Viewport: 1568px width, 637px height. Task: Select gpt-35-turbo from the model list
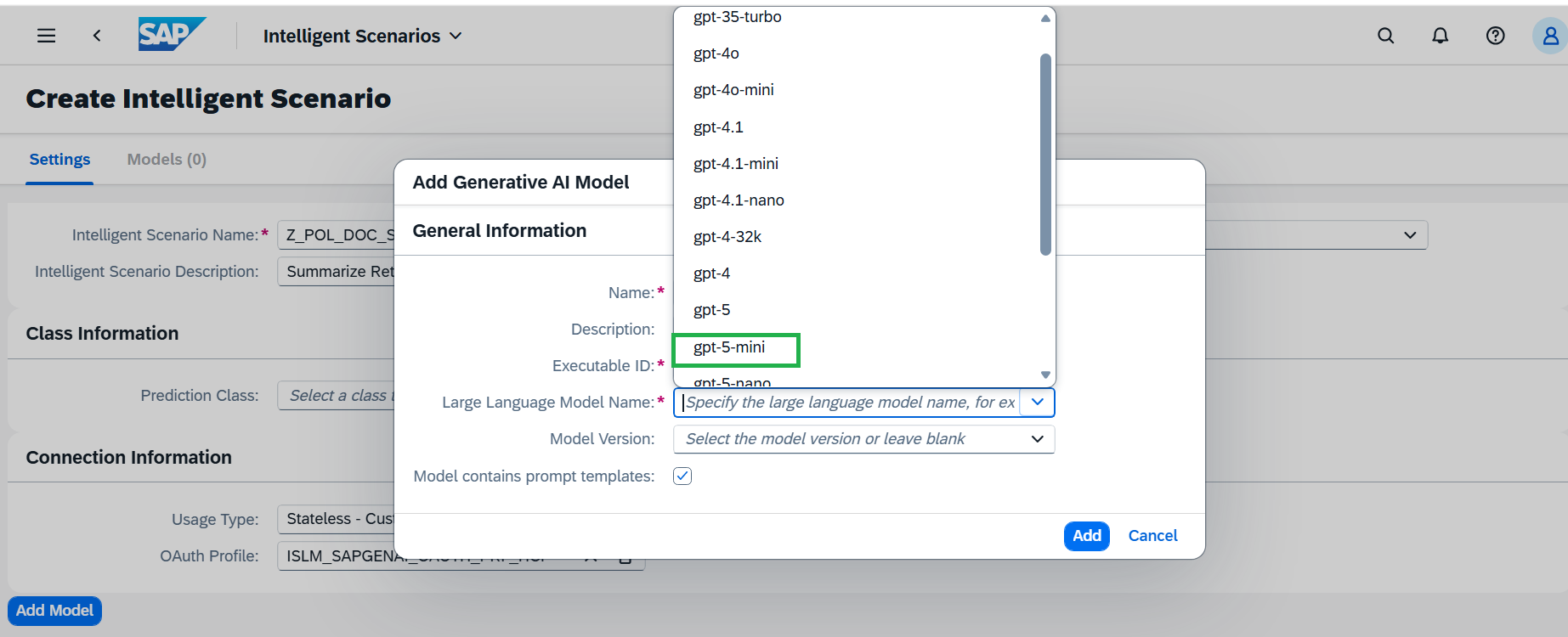[x=857, y=17]
